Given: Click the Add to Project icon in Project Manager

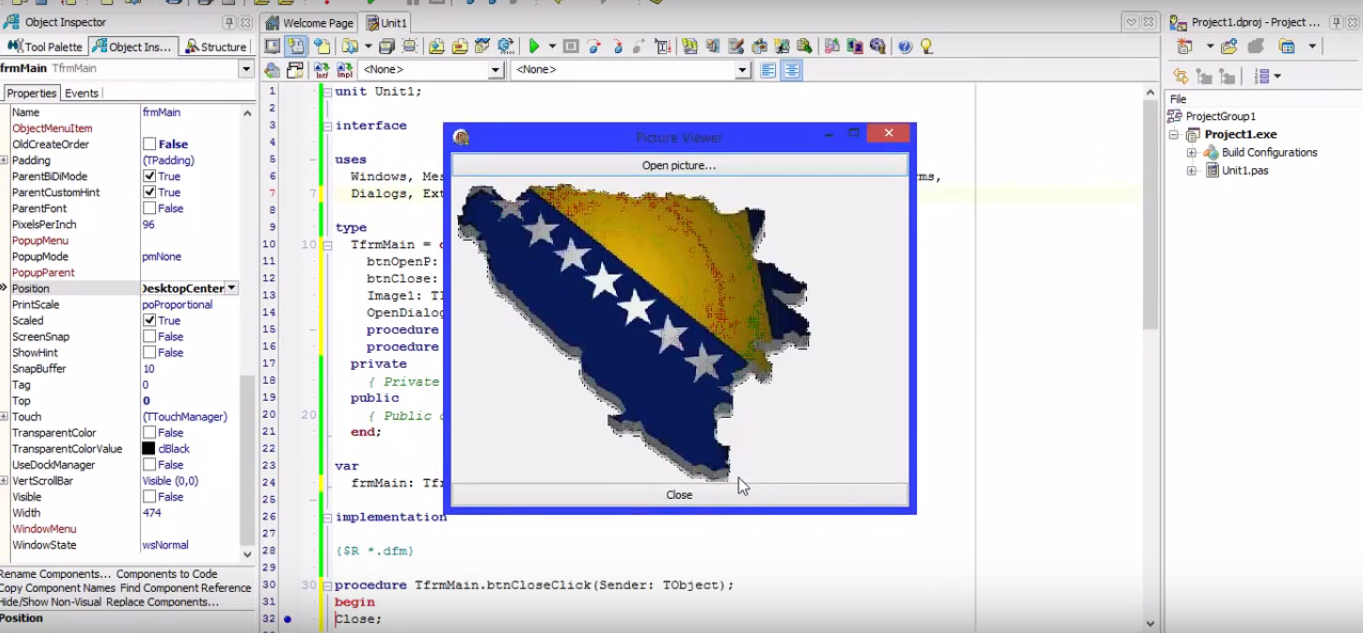Looking at the screenshot, I should coord(1229,46).
